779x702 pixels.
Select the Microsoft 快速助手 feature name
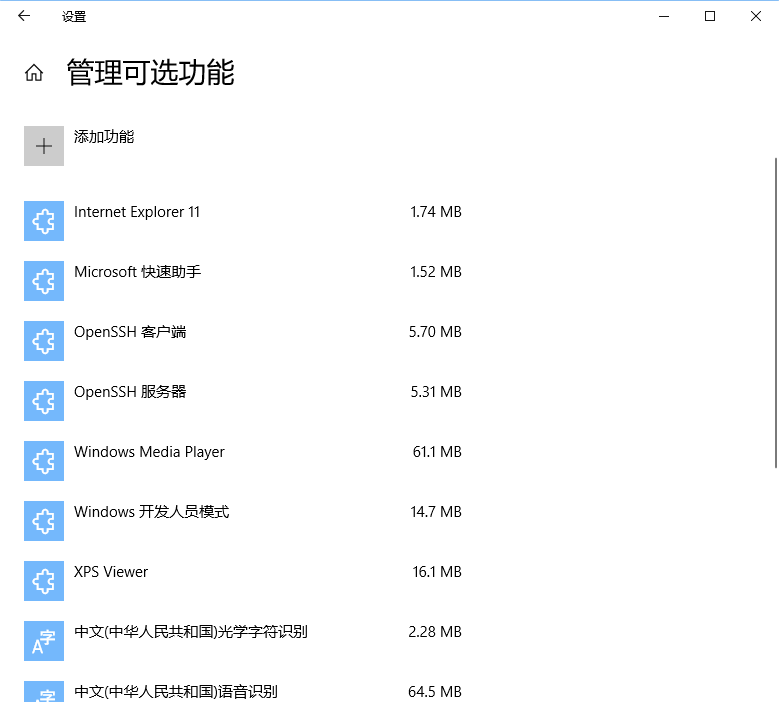138,272
